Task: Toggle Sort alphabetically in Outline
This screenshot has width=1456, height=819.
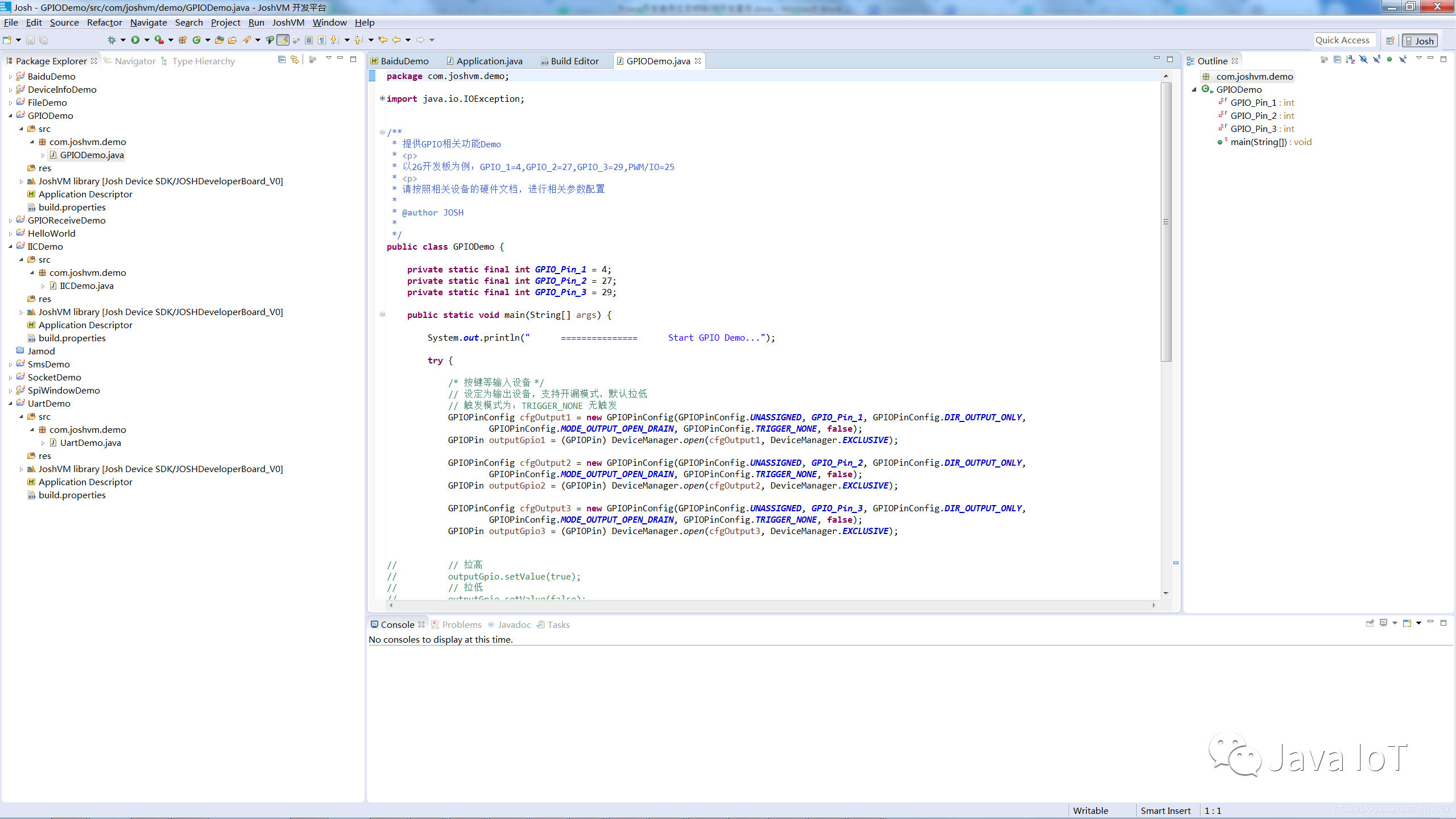Action: (1350, 59)
